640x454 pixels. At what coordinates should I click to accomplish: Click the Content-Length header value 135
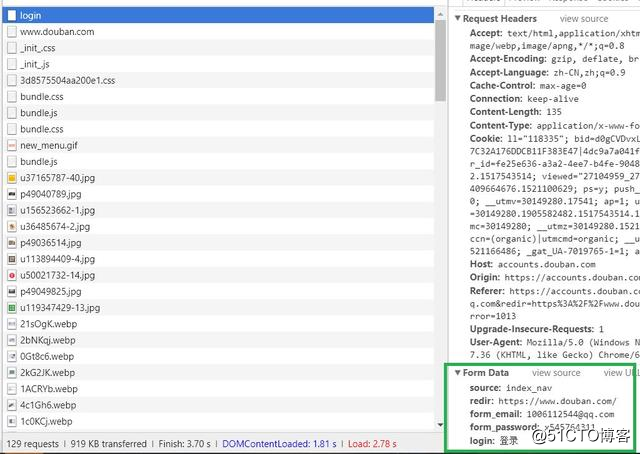click(554, 112)
